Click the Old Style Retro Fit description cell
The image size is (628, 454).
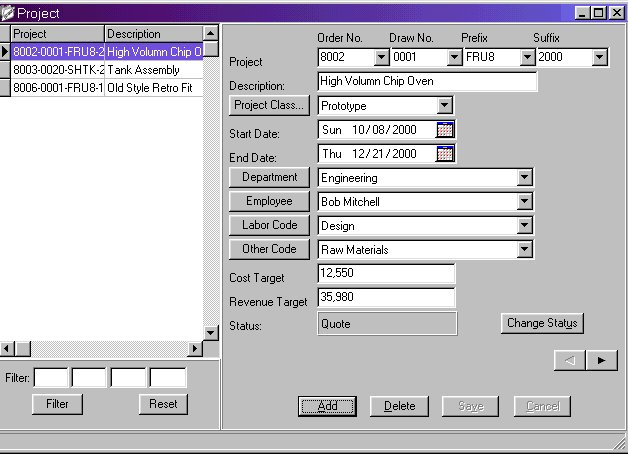154,88
